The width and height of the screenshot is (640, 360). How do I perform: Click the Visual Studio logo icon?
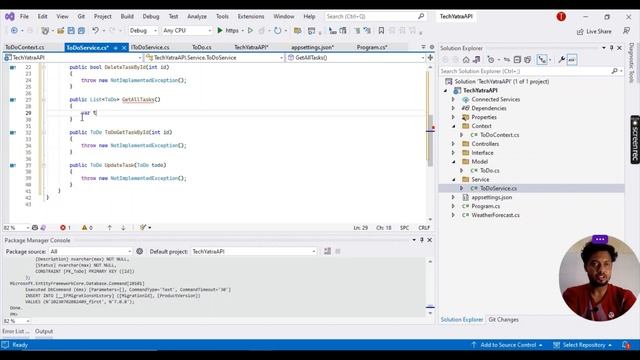10,17
